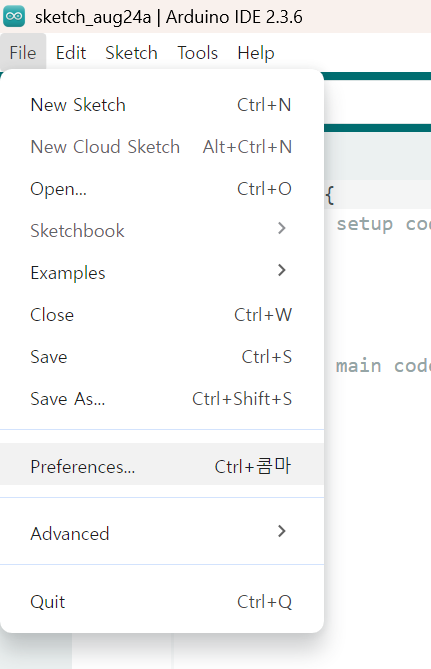
Task: Select Quit to exit Arduino IDE
Action: (162, 602)
